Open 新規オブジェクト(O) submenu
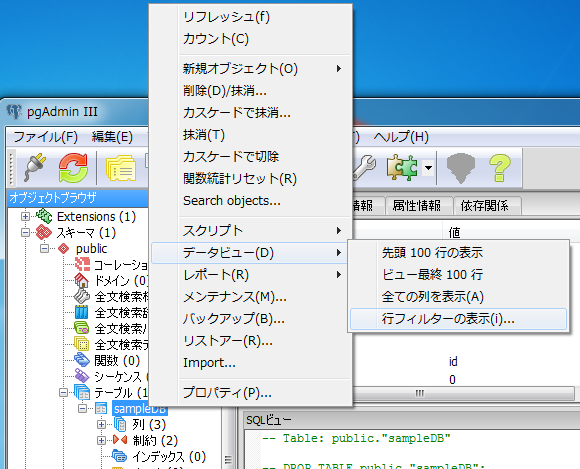The image size is (580, 469). [x=250, y=68]
